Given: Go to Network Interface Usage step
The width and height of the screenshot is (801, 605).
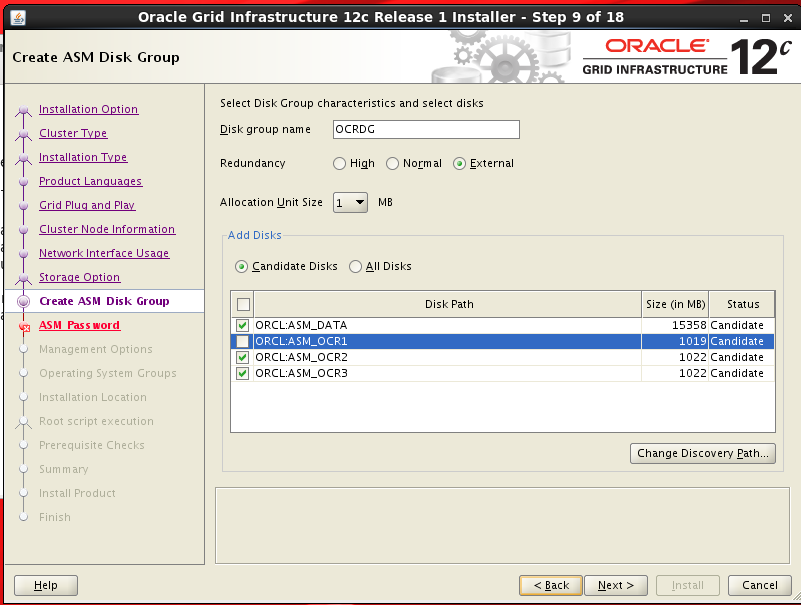Looking at the screenshot, I should click(x=104, y=253).
